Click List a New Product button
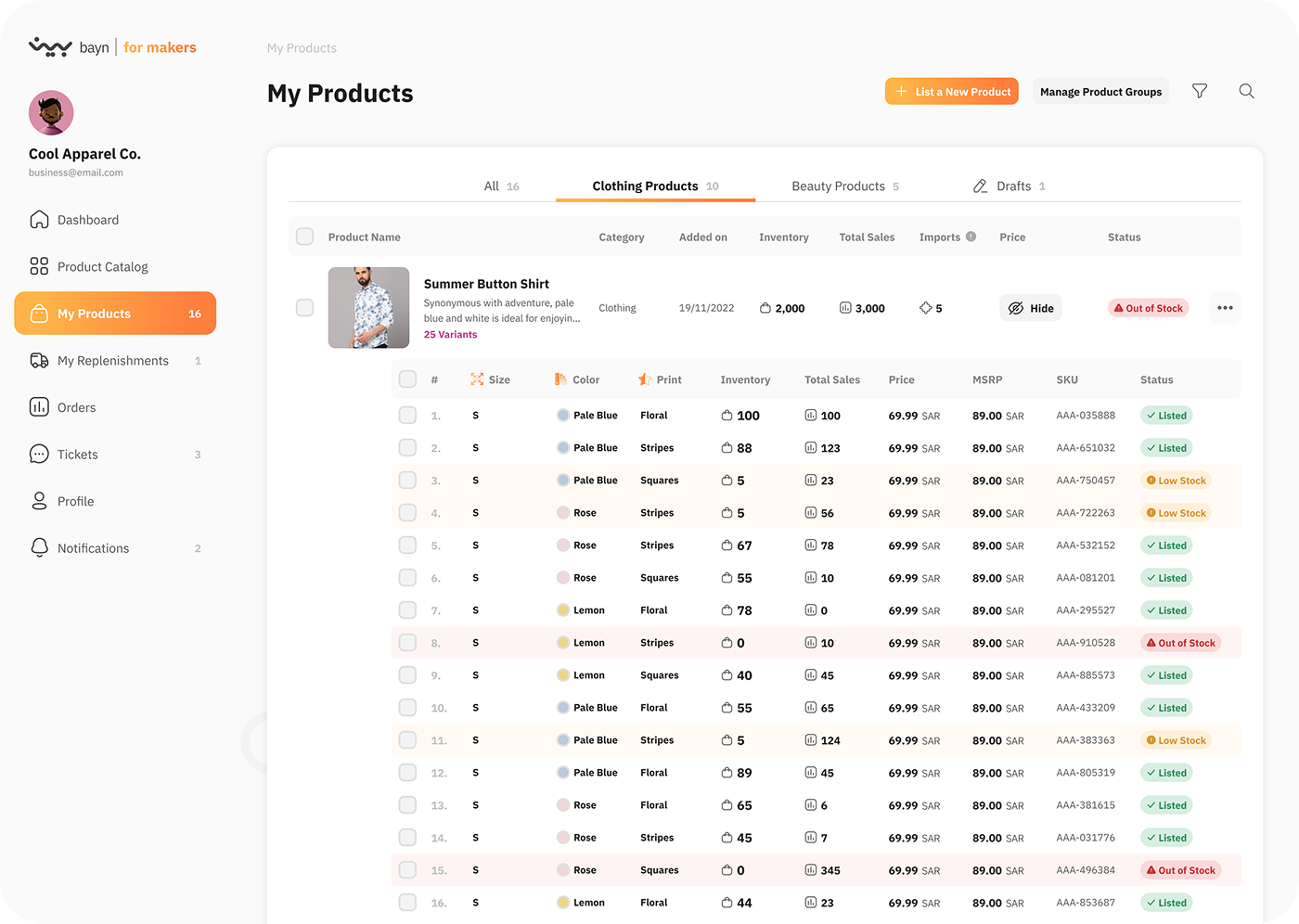This screenshot has width=1299, height=924. (952, 92)
